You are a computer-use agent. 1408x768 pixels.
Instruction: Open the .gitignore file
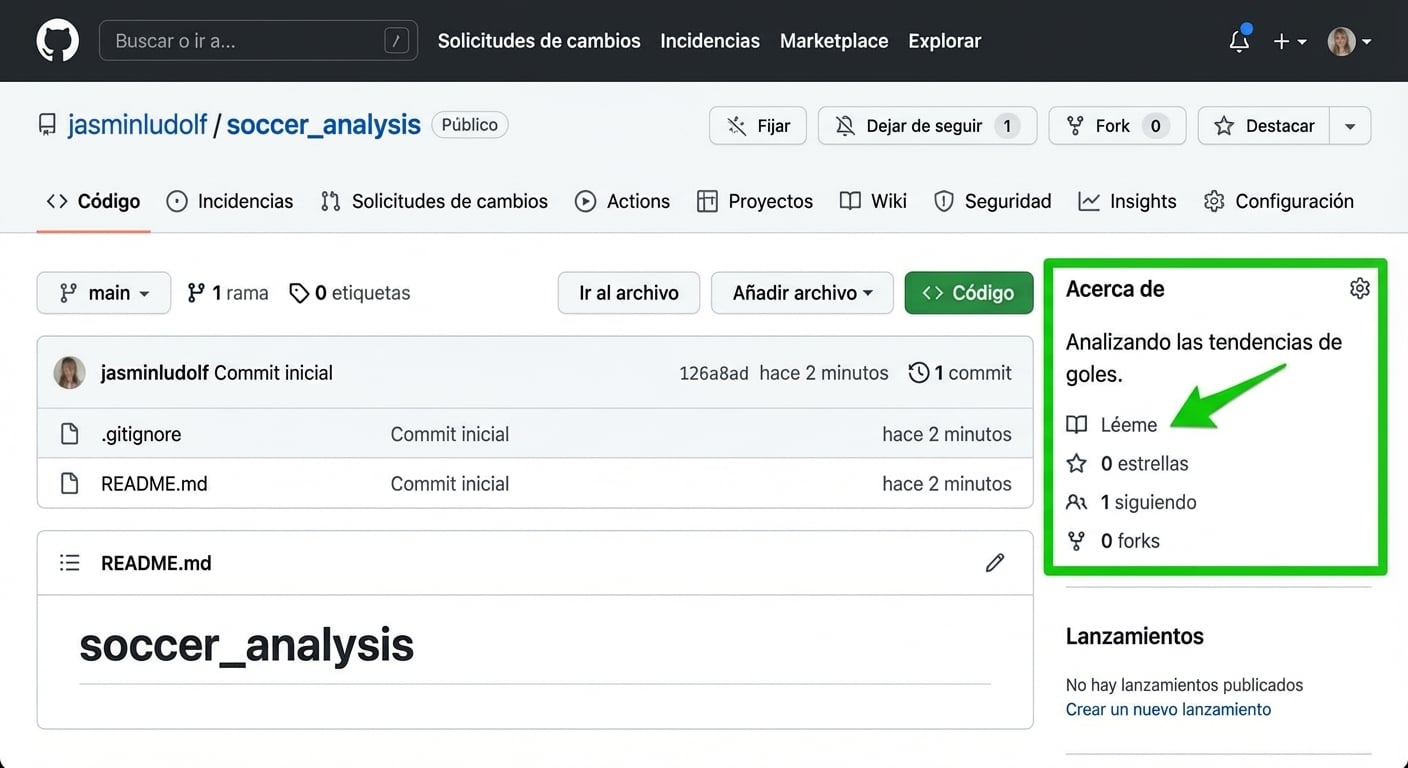click(x=141, y=434)
